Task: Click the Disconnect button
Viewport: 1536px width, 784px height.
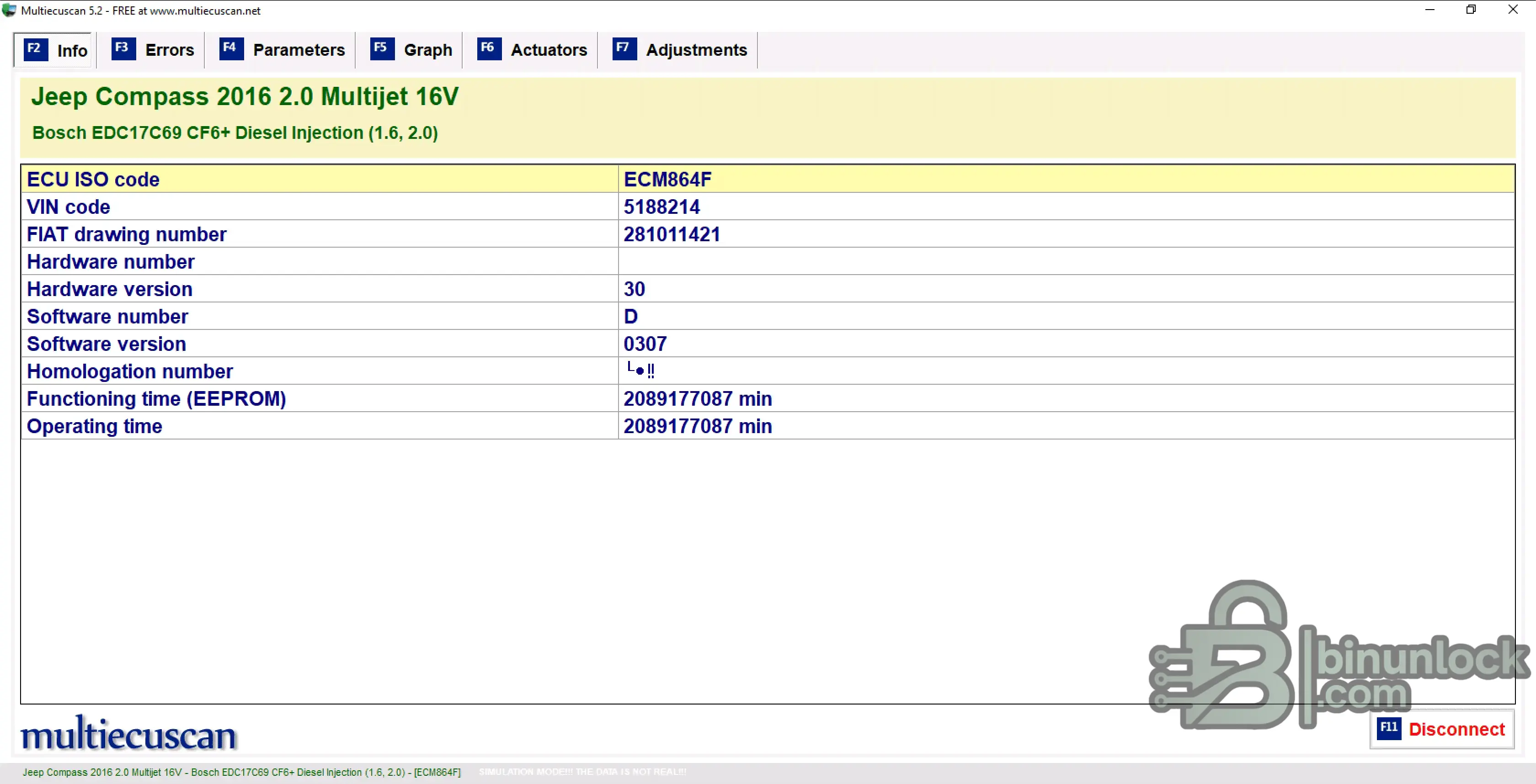Action: [1442, 729]
